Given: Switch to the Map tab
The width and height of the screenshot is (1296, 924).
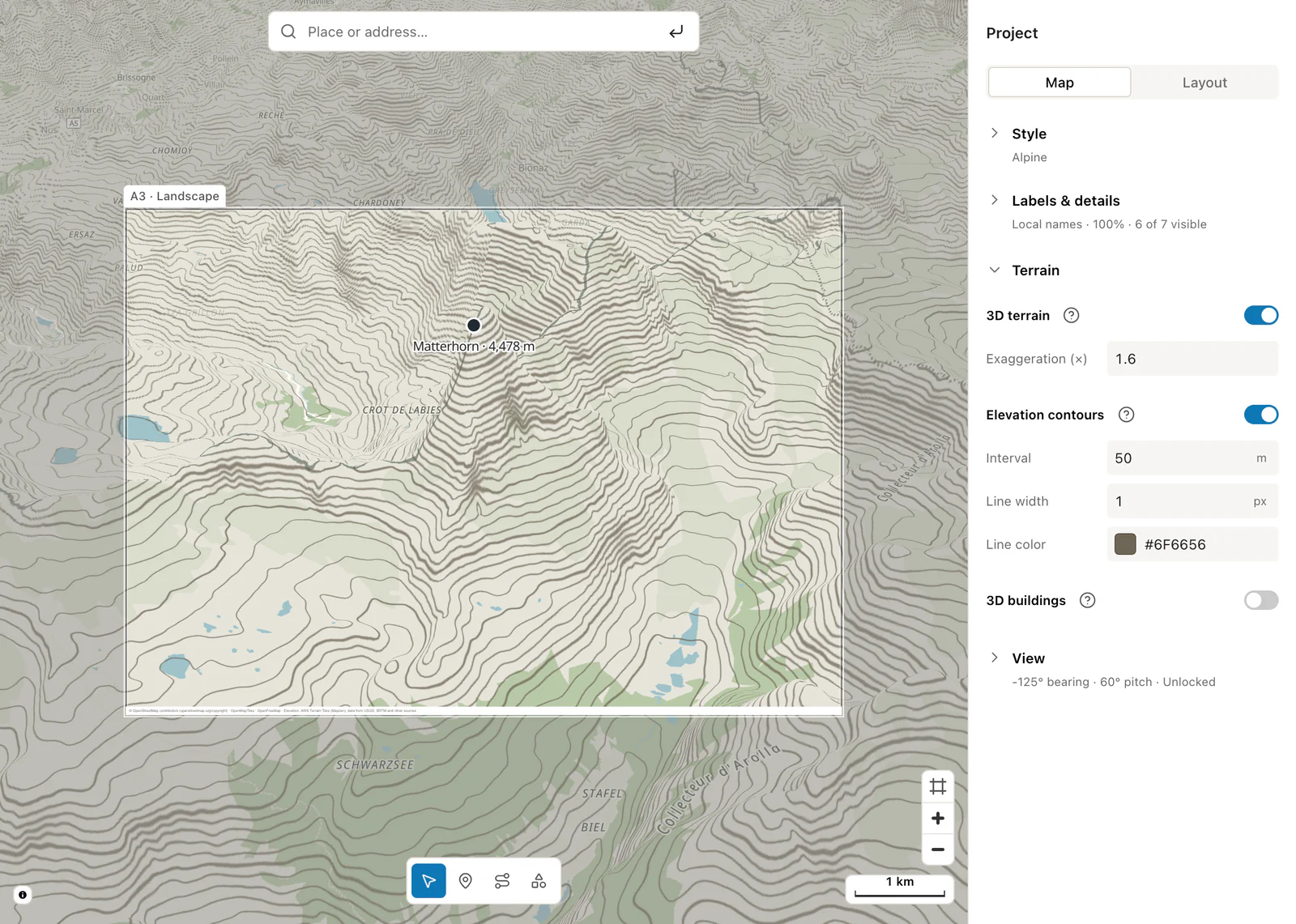Looking at the screenshot, I should tap(1059, 83).
